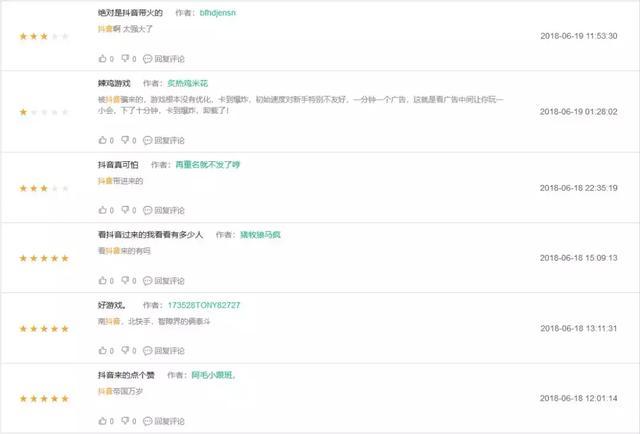Viewport: 640px width, 434px height.
Task: Dislike the 抖音真可怕 review
Action: click(125, 210)
